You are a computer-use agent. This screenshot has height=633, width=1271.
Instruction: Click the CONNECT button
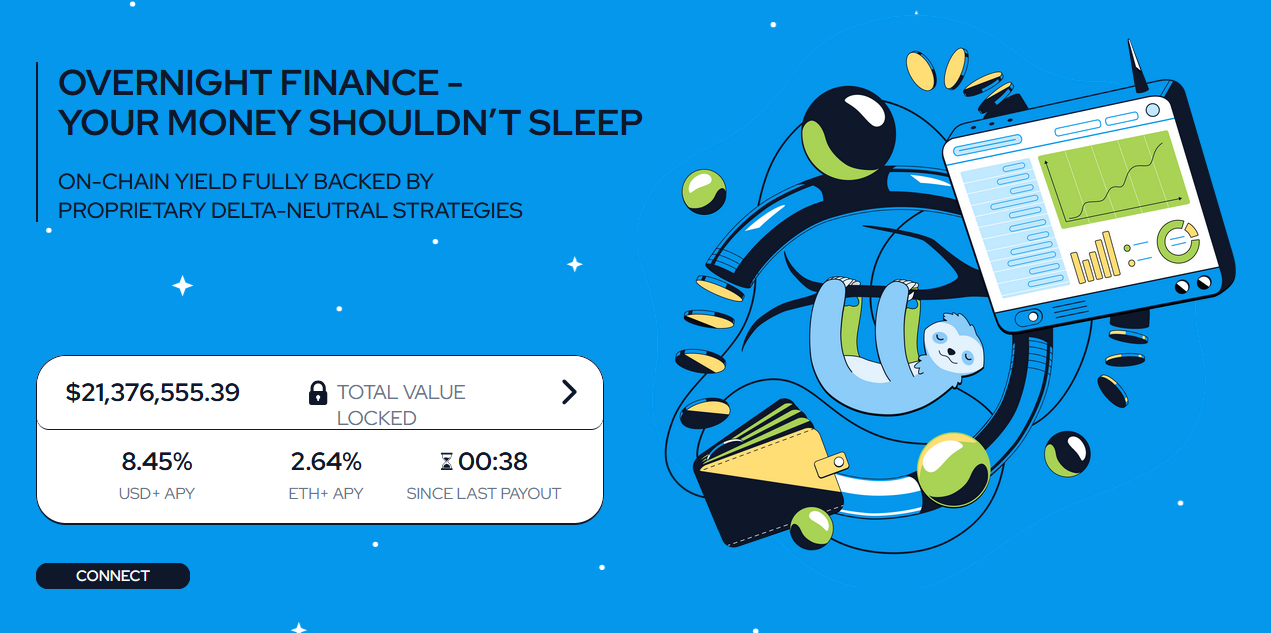(x=112, y=576)
